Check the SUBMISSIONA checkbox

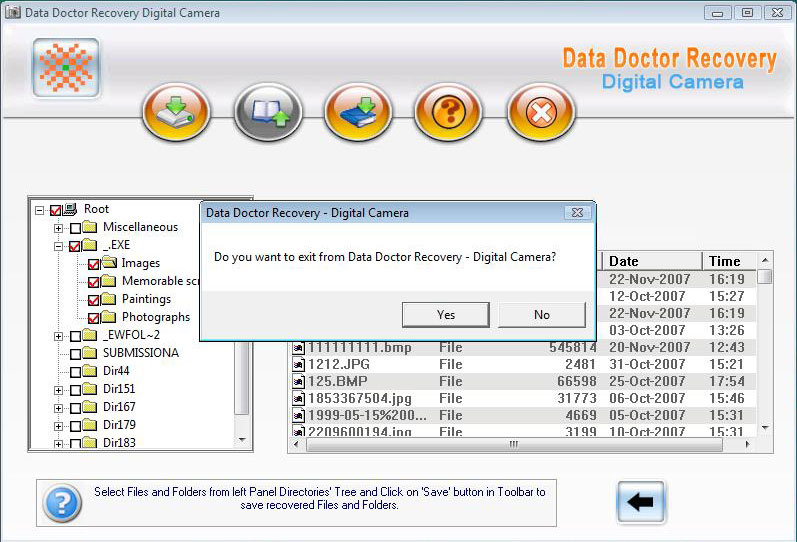coord(75,354)
